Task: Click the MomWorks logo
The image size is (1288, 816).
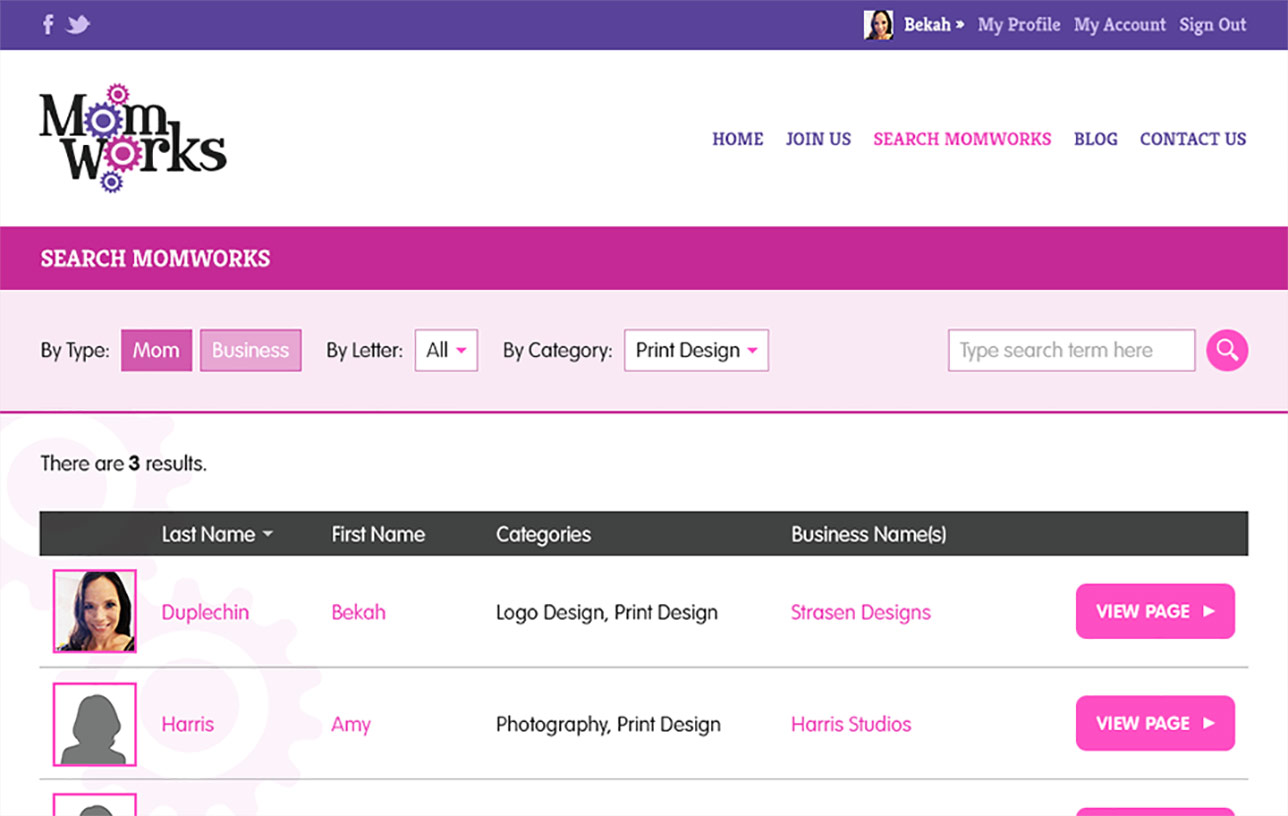Action: (x=133, y=139)
